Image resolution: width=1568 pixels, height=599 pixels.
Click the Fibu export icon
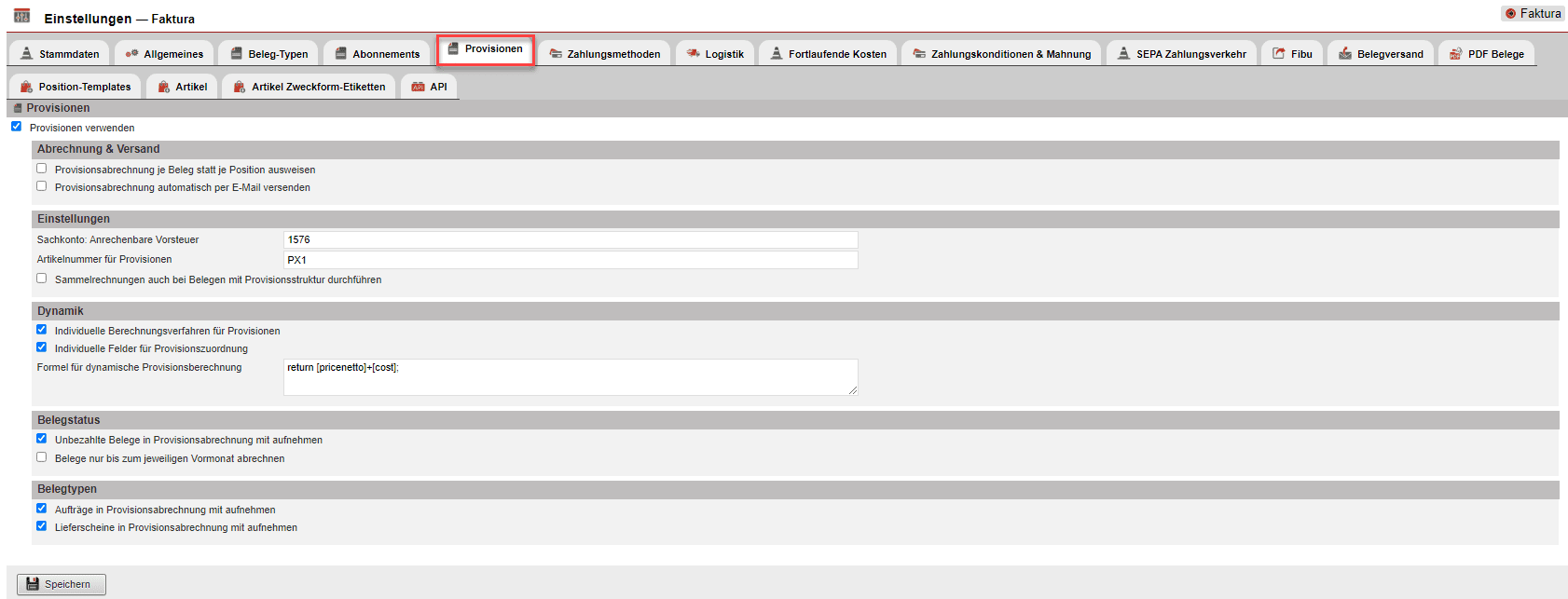pos(1279,54)
